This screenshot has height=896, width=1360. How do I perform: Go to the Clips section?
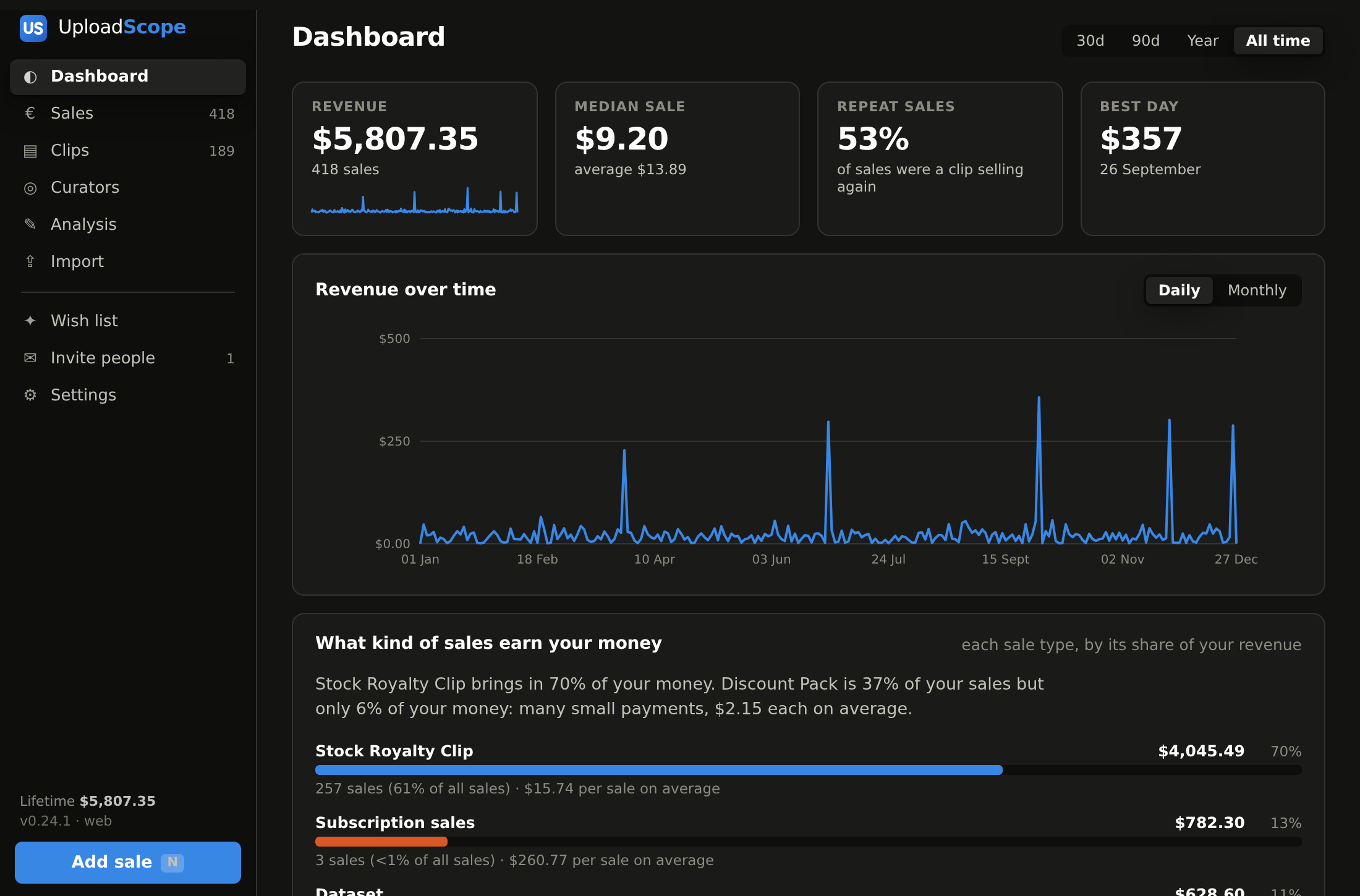tap(128, 151)
